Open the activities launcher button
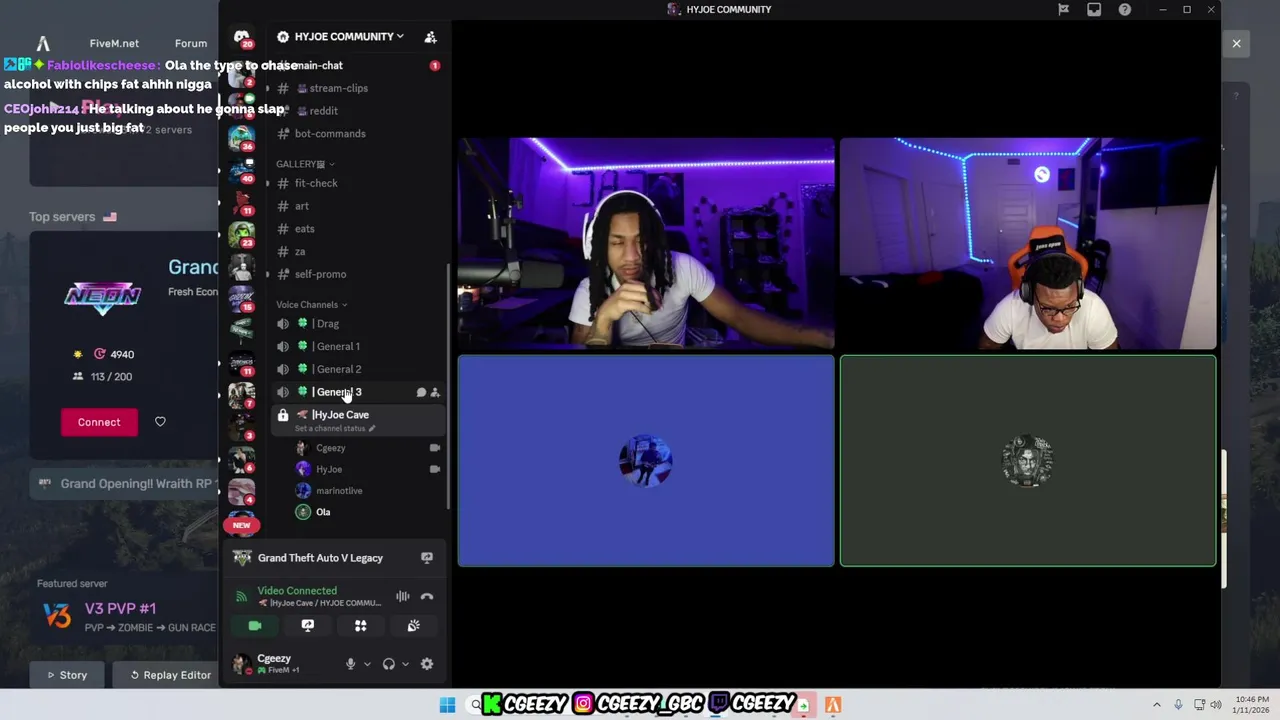1280x720 pixels. [361, 626]
